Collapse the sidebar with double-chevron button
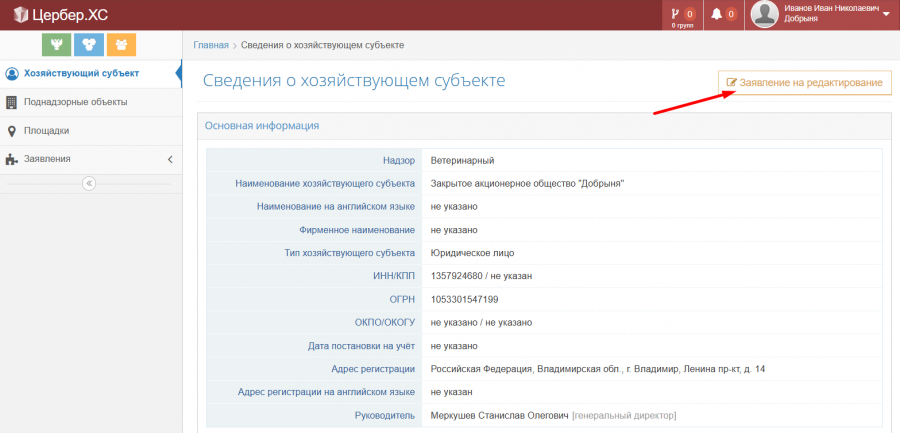900x433 pixels. tap(89, 183)
